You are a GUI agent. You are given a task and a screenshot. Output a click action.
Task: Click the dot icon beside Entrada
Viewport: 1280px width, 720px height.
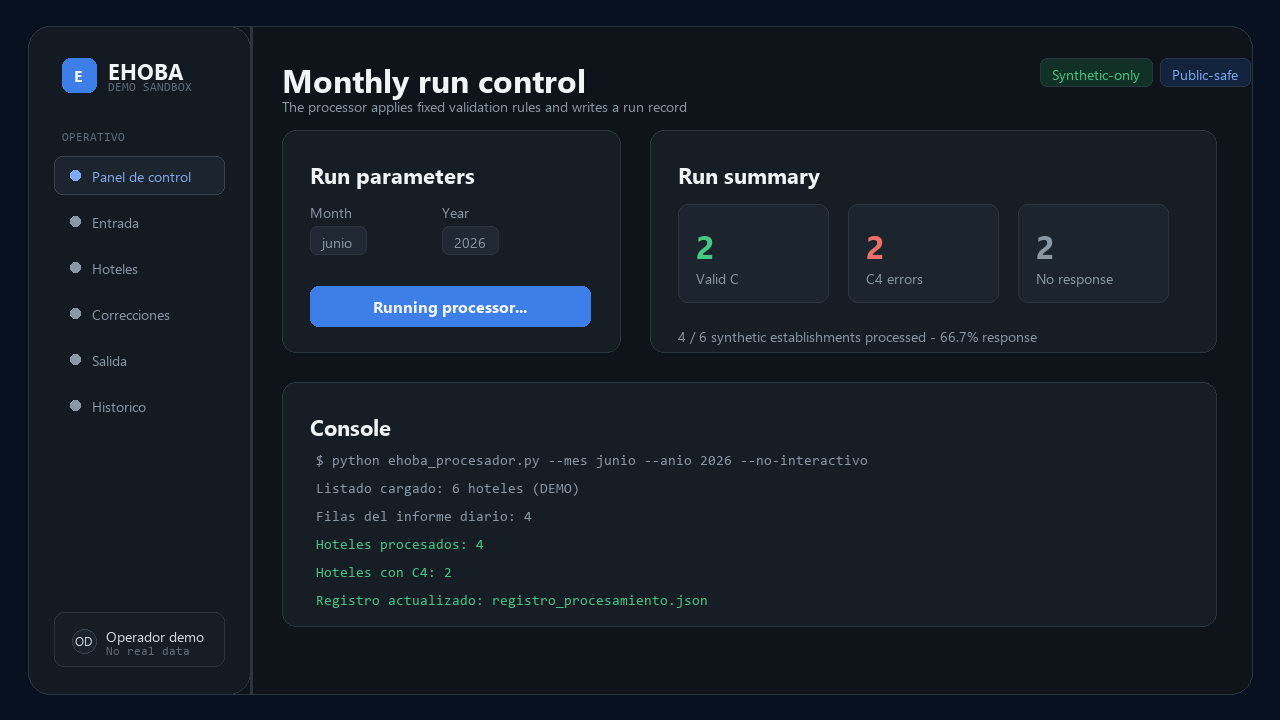[x=75, y=222]
